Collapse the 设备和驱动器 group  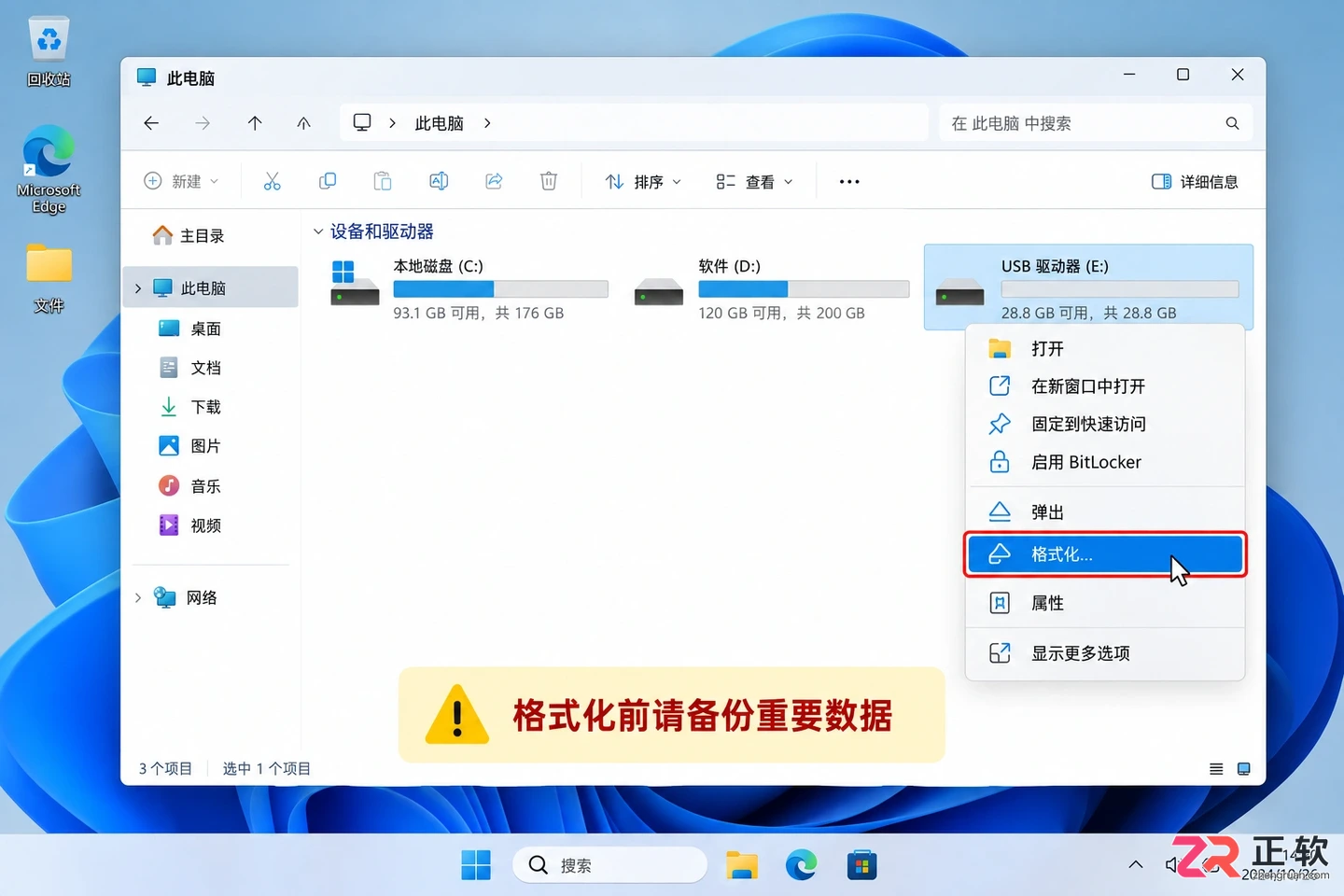click(318, 231)
